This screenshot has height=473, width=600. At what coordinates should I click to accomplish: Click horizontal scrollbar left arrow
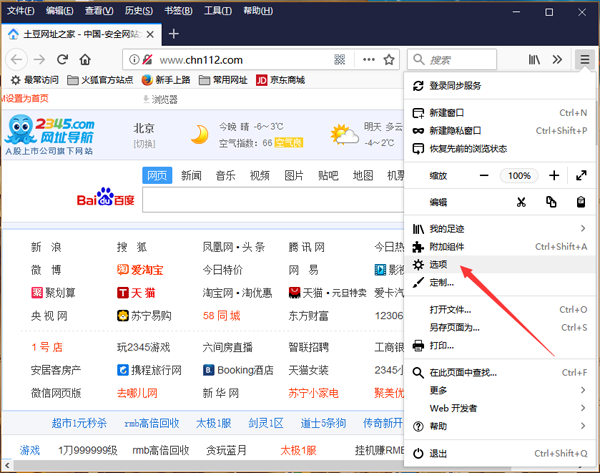[7, 466]
